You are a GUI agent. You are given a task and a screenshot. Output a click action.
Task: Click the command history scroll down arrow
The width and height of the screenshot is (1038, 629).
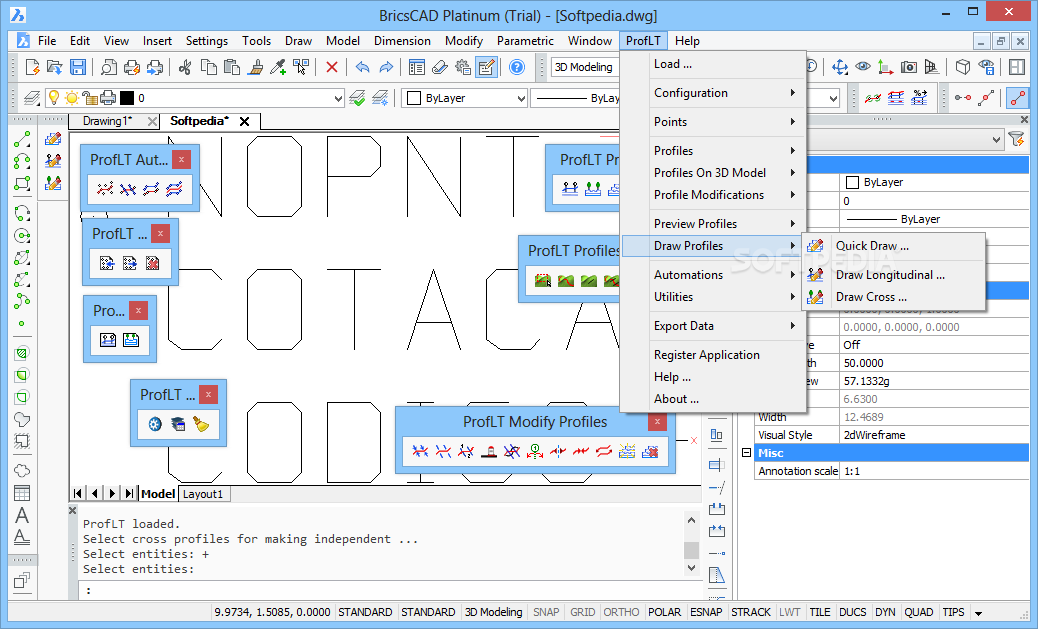[x=691, y=567]
